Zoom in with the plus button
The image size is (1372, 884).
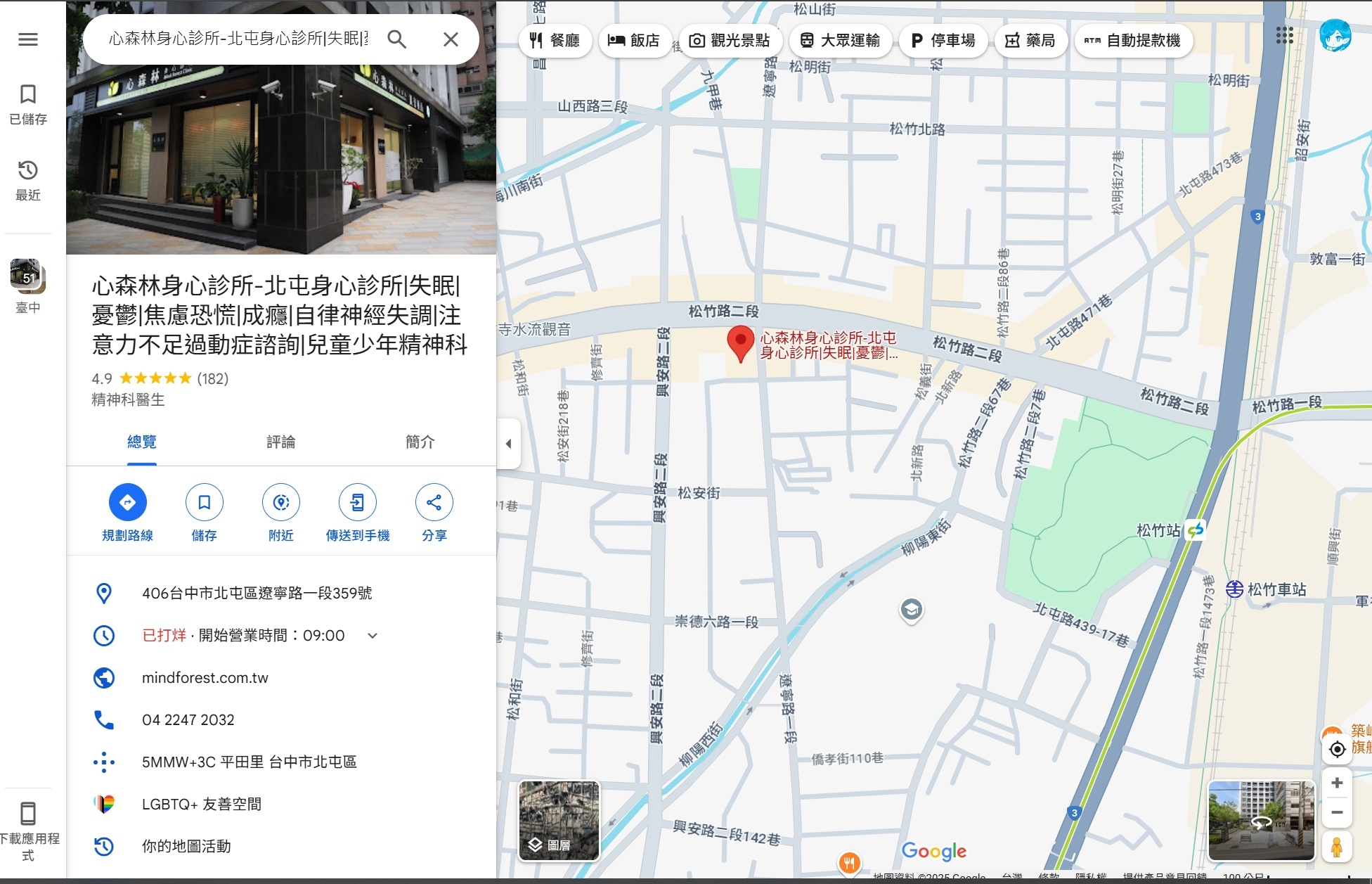[x=1337, y=783]
